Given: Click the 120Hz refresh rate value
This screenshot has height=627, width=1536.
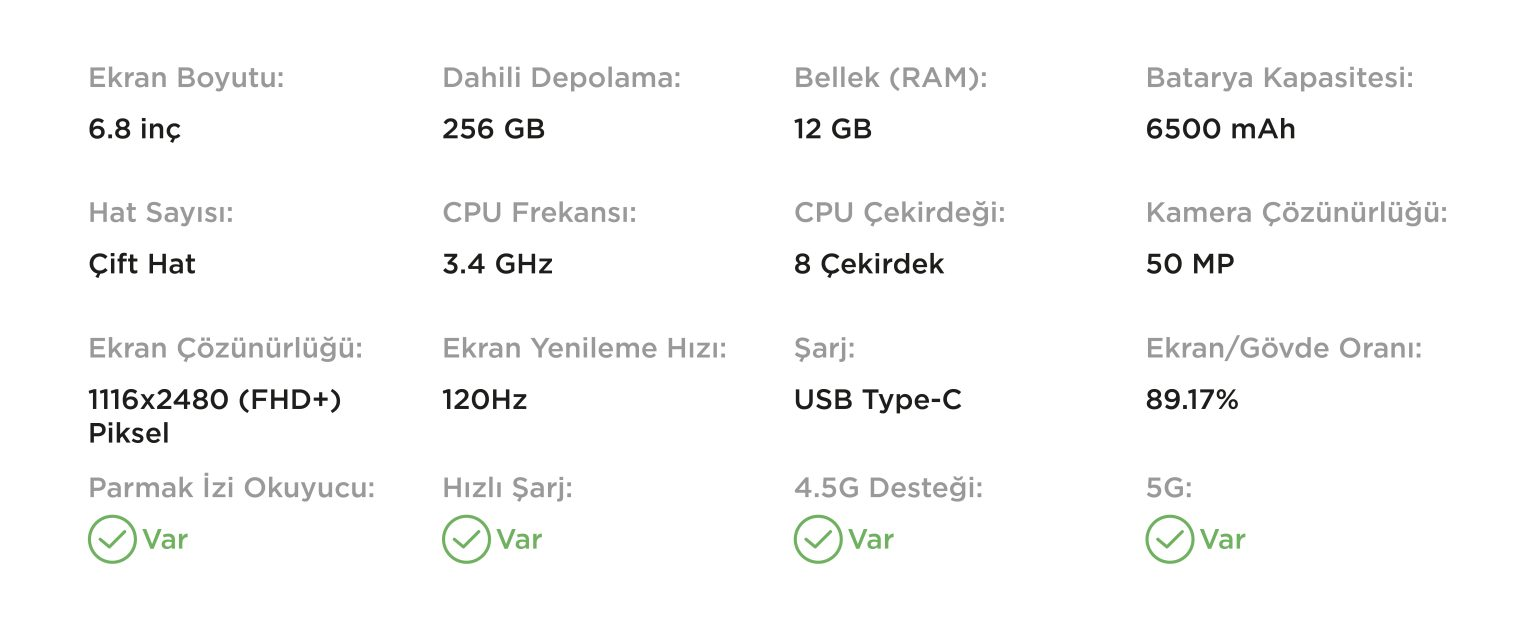Looking at the screenshot, I should coord(485,401).
